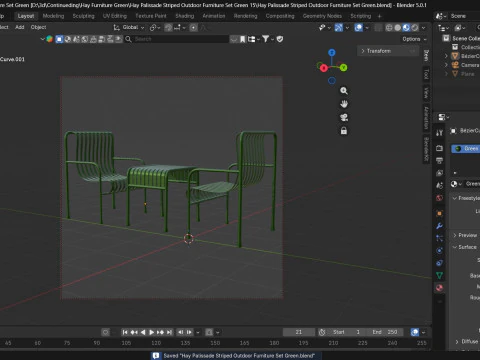The image size is (480, 360).
Task: Open the Options dropdown
Action: [414, 39]
